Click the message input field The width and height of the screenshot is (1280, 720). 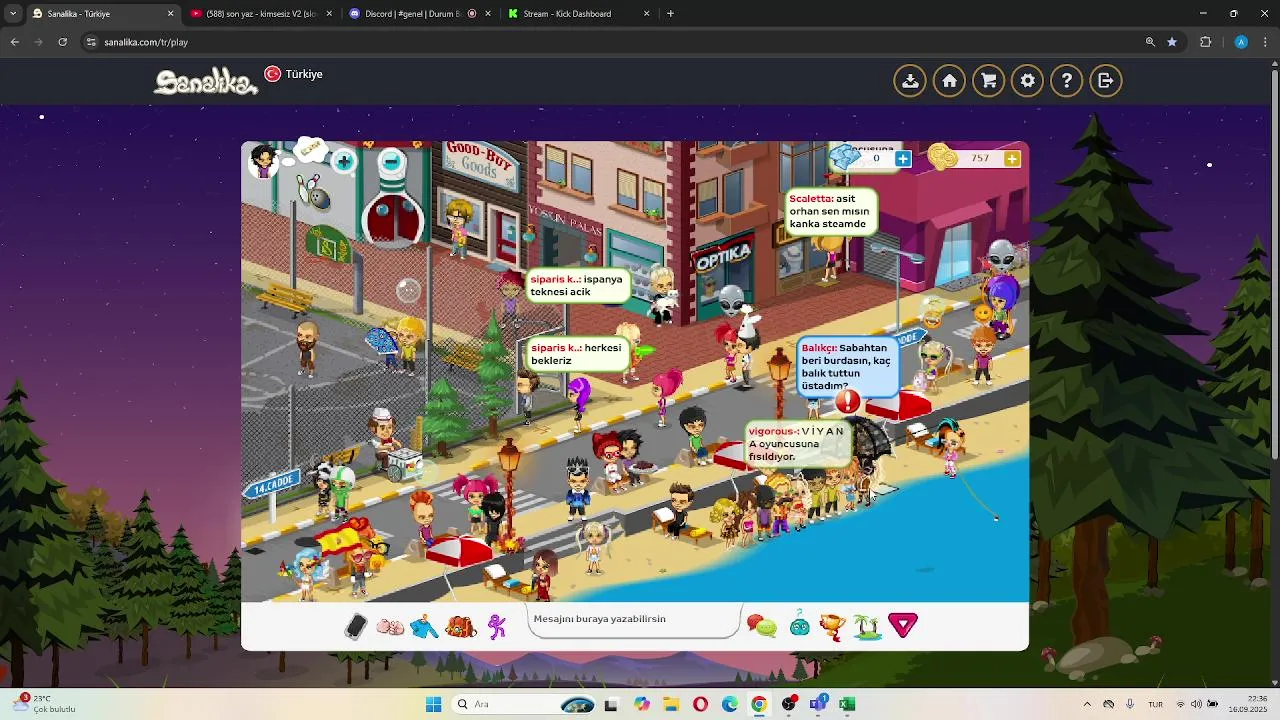[632, 620]
